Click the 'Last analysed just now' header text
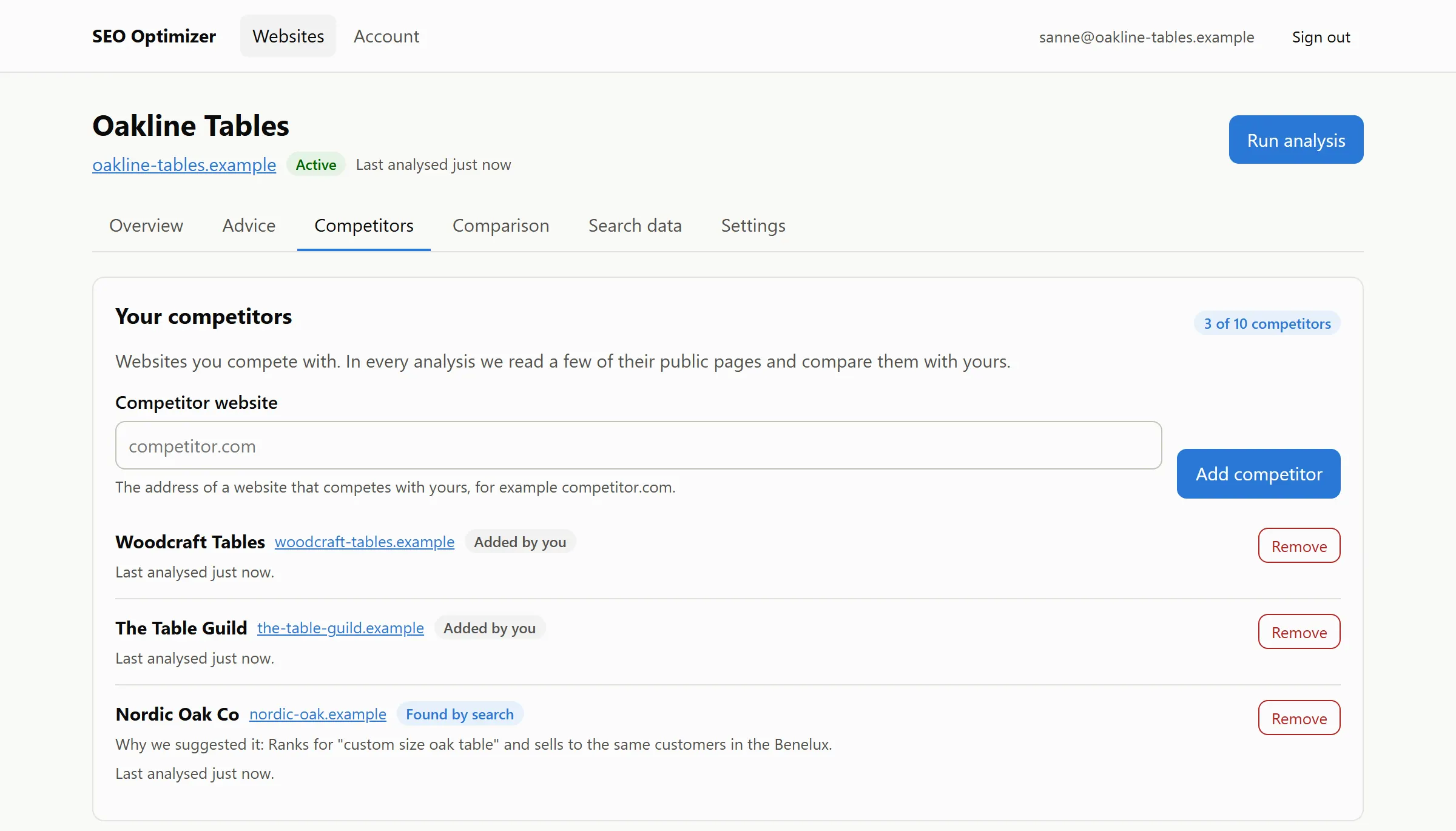Image resolution: width=1456 pixels, height=831 pixels. coord(433,164)
